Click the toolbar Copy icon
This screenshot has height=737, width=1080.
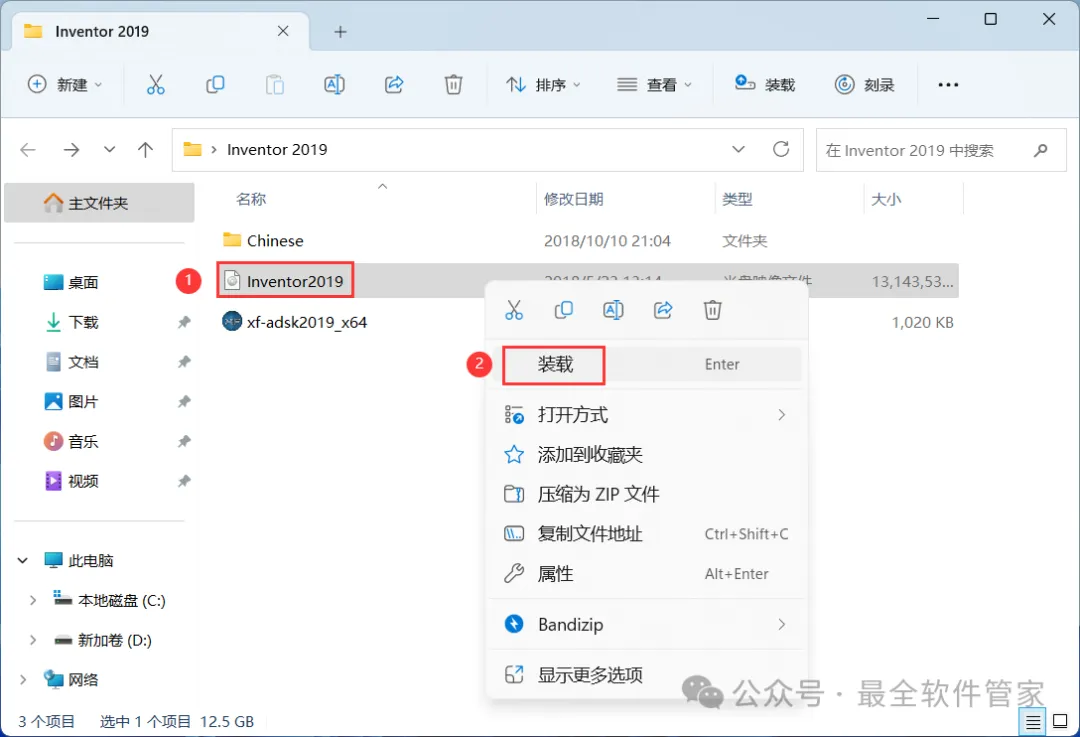pos(215,85)
